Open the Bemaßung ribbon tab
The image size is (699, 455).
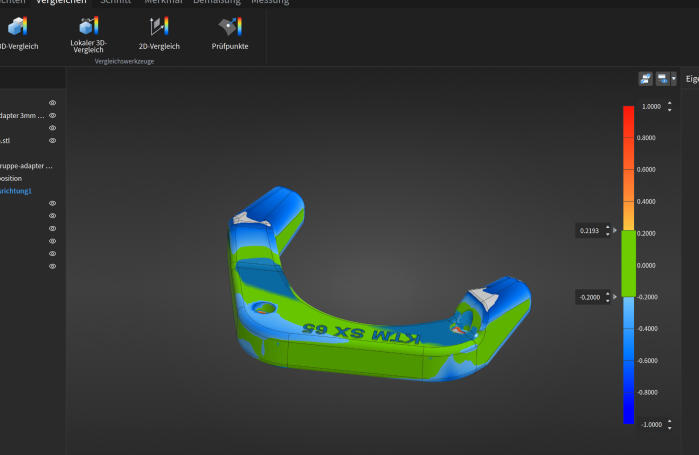click(x=217, y=2)
